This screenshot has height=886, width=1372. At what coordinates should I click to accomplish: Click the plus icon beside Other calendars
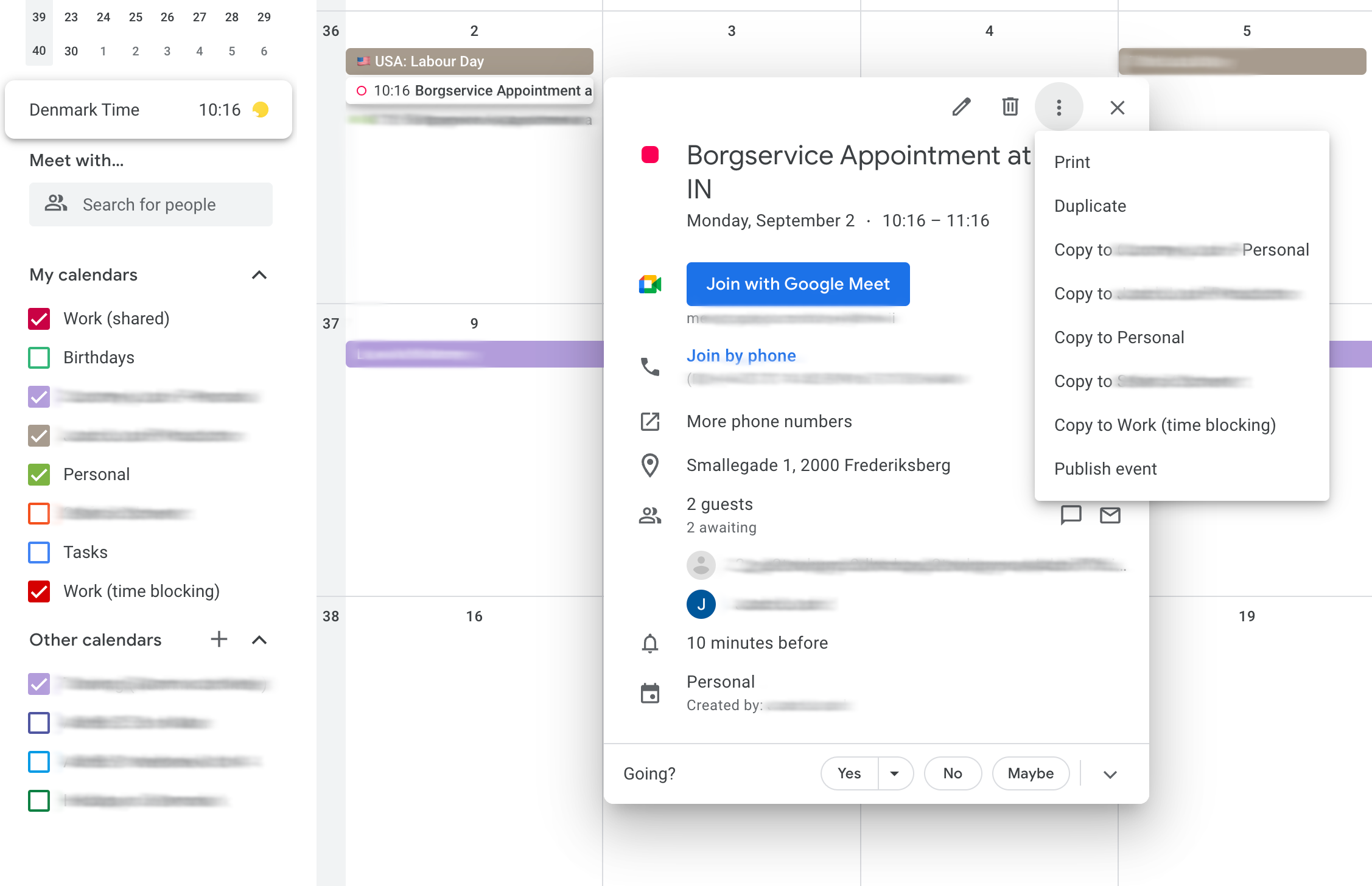coord(219,639)
